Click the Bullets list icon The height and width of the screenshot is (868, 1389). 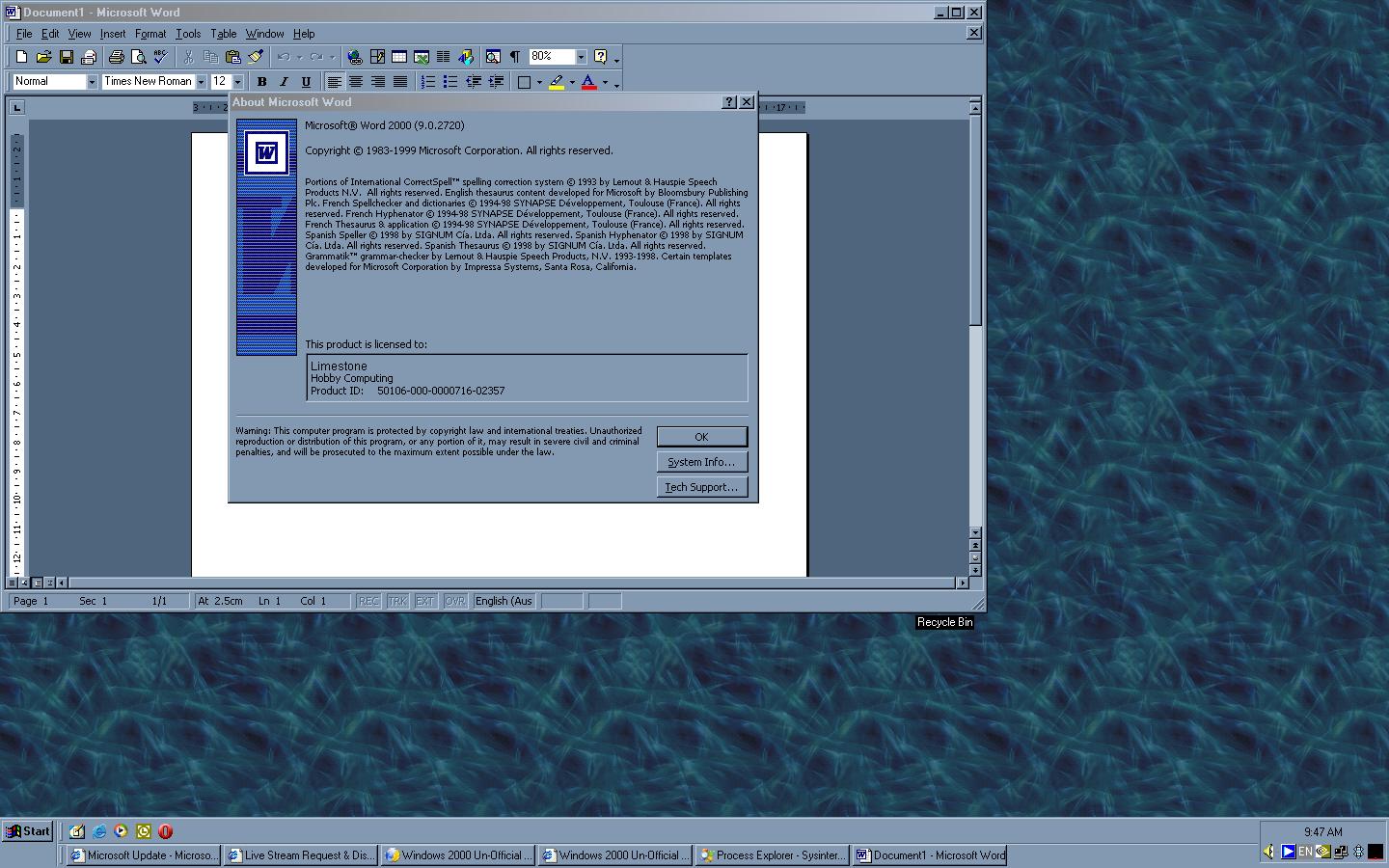coord(450,82)
